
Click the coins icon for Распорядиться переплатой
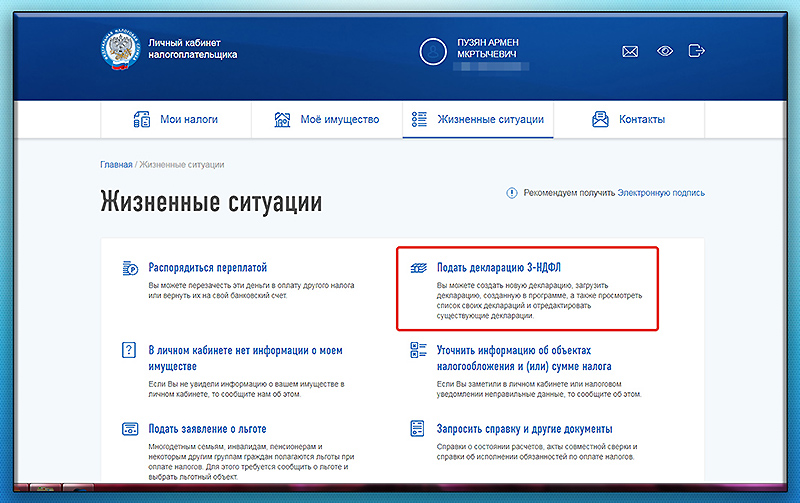click(x=130, y=268)
